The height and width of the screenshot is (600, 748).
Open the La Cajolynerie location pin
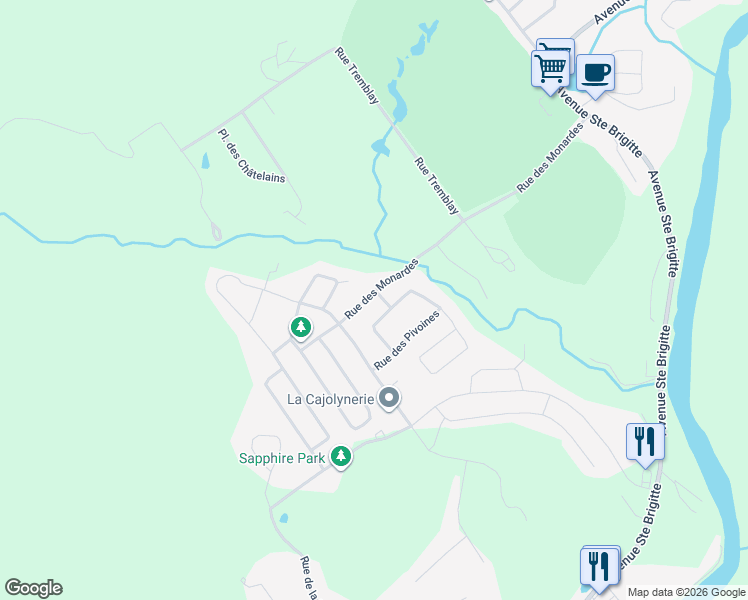pos(389,399)
